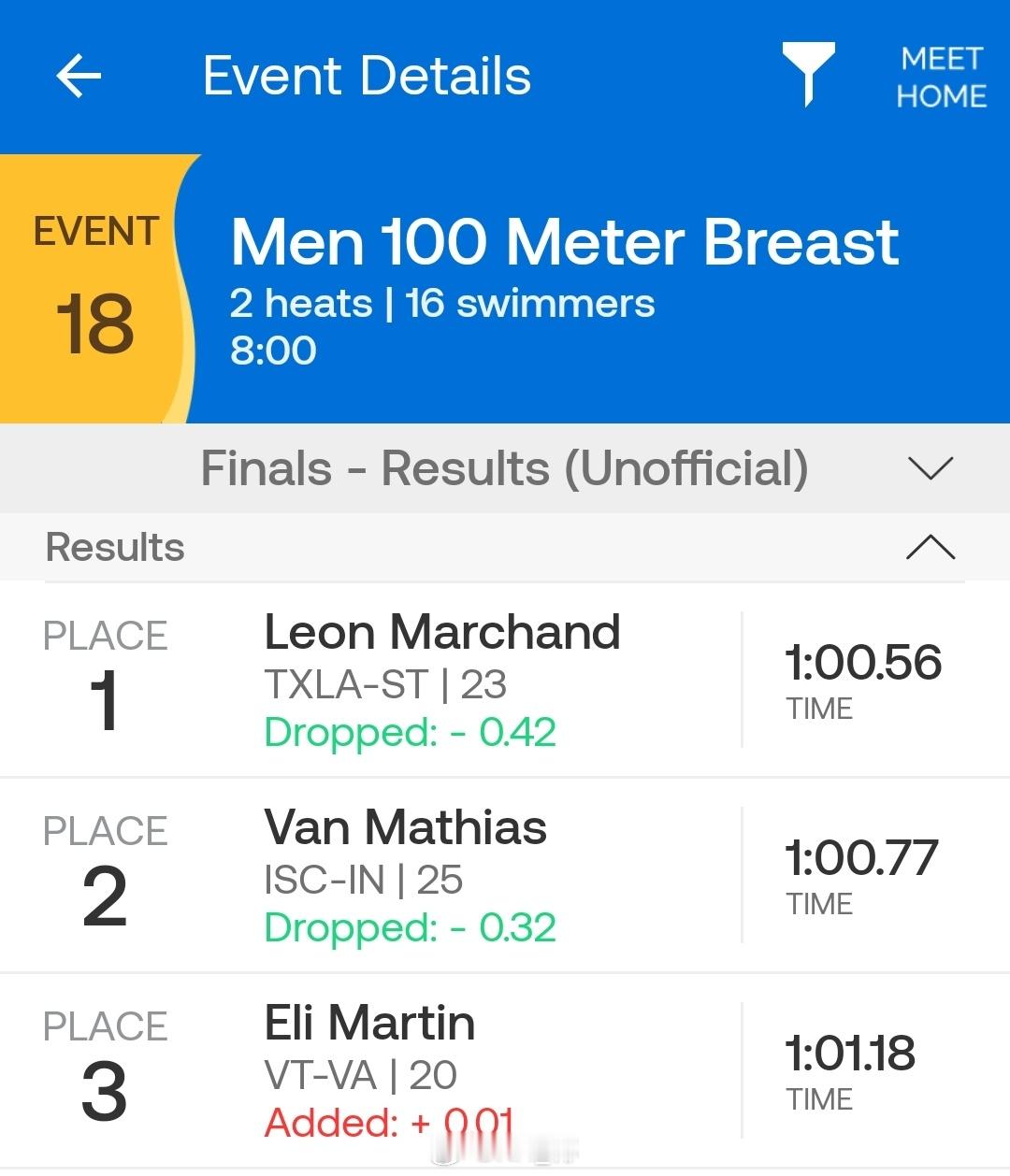Tap the 1:00.77 time for Mathias

[860, 858]
